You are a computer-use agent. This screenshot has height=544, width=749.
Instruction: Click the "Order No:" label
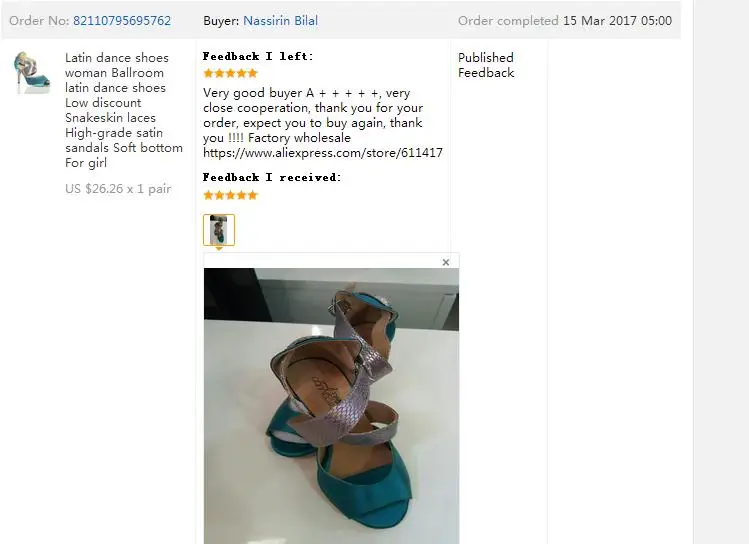click(39, 21)
